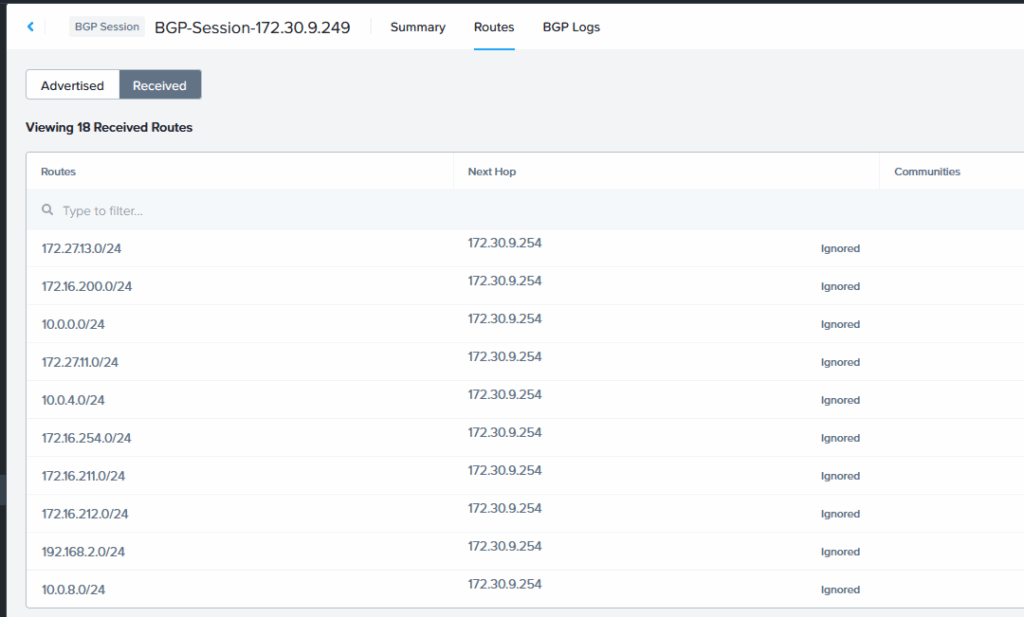Viewport: 1024px width, 617px height.
Task: Click the back arrow icon
Action: pos(30,27)
